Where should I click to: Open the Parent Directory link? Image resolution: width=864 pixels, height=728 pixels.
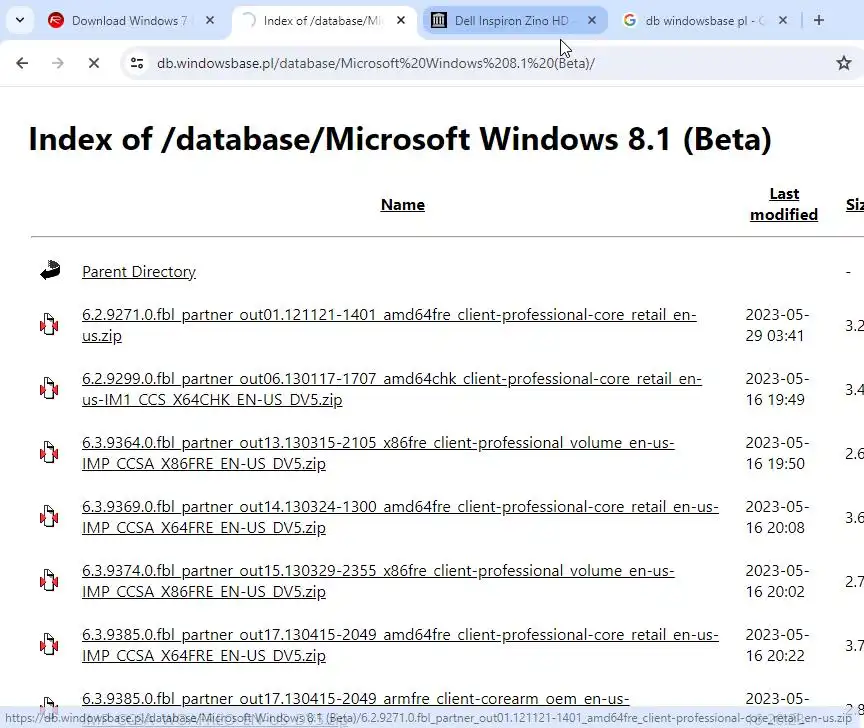(x=139, y=272)
